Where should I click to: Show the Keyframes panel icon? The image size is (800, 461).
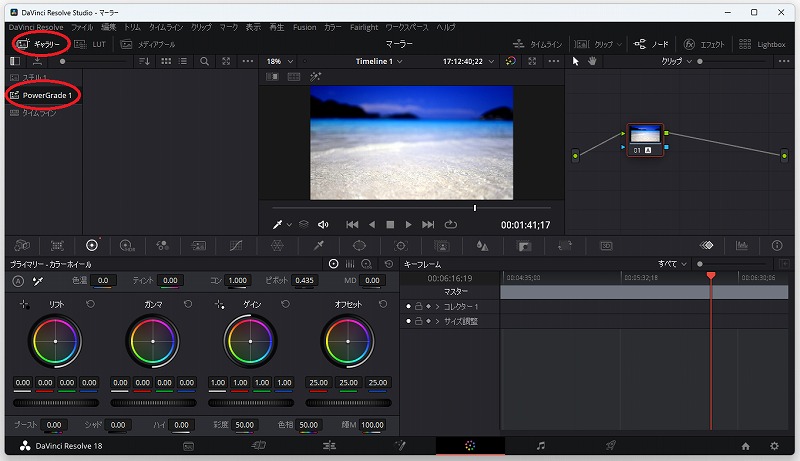tap(707, 245)
